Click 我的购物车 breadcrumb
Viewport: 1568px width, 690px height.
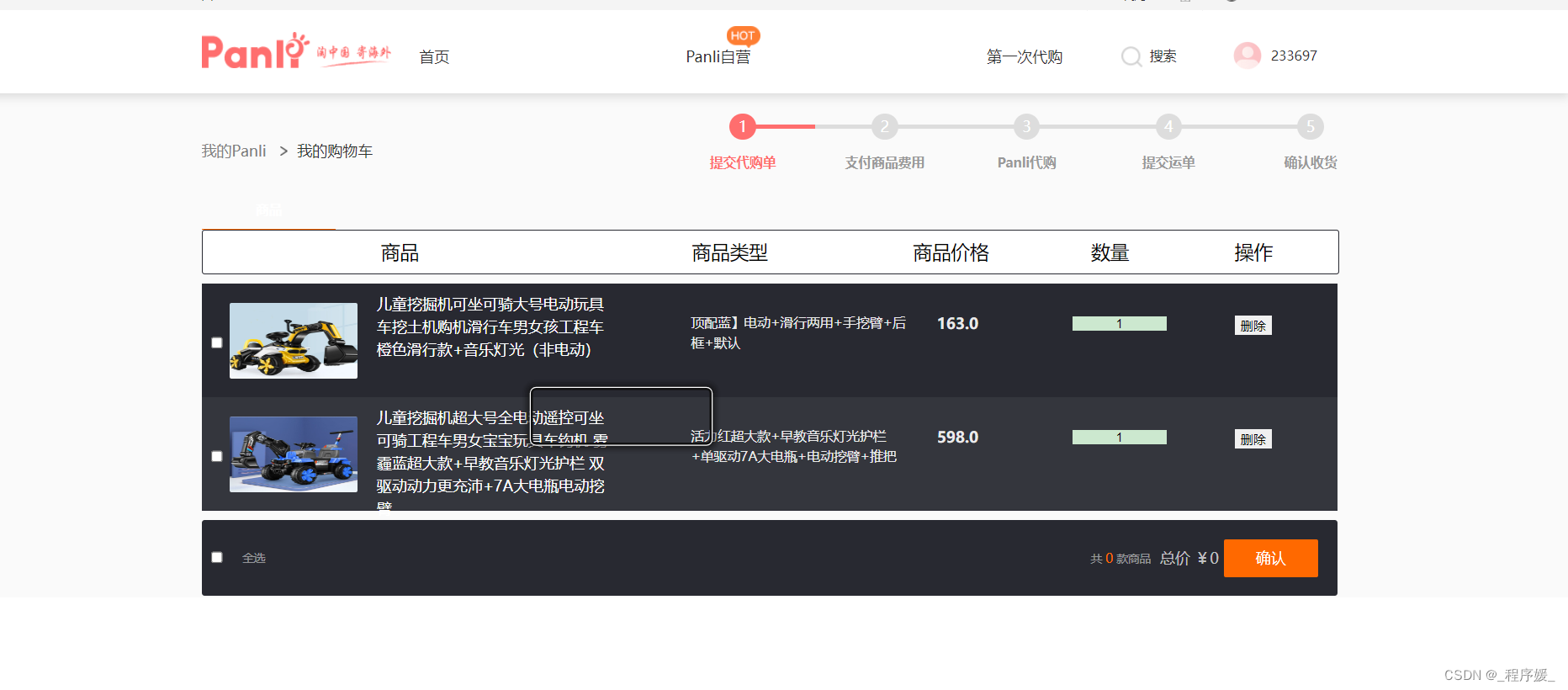click(x=335, y=151)
